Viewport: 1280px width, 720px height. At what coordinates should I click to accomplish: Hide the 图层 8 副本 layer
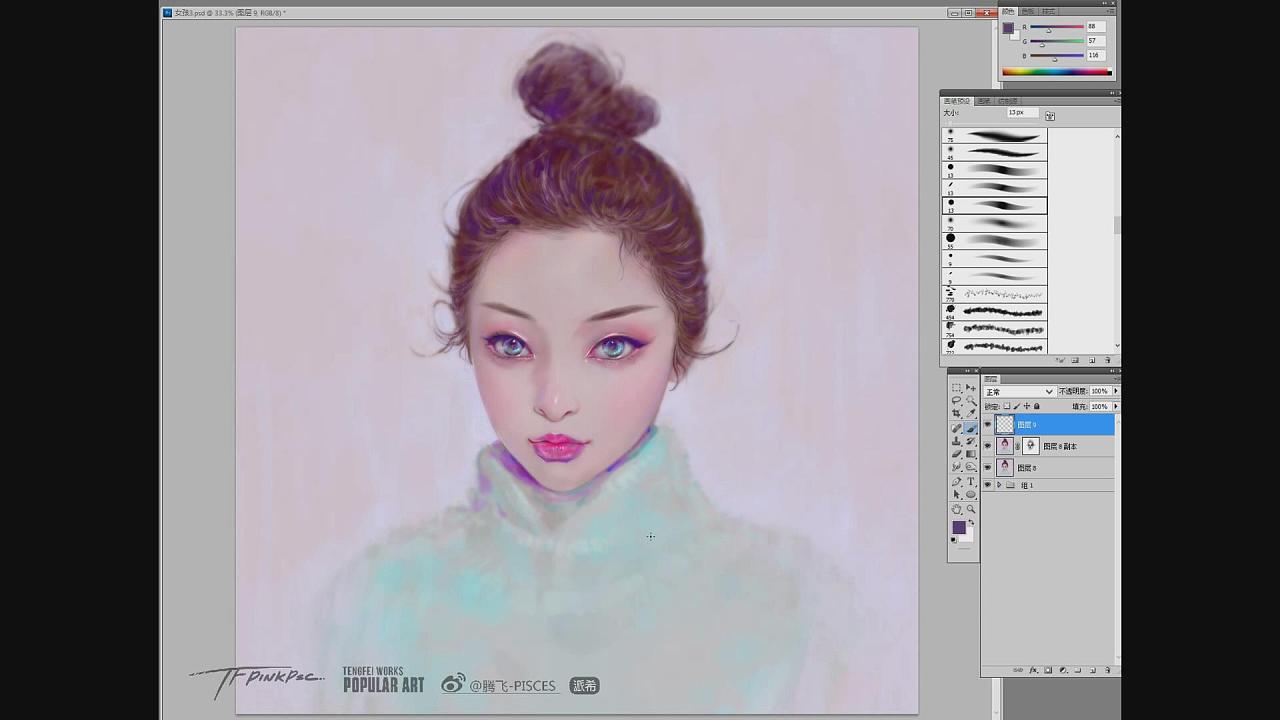(987, 446)
